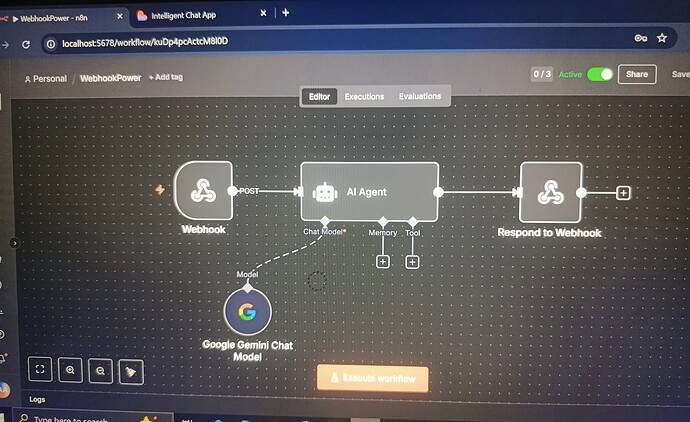Click the AI Agent output handle
This screenshot has width=690, height=422.
click(x=438, y=192)
